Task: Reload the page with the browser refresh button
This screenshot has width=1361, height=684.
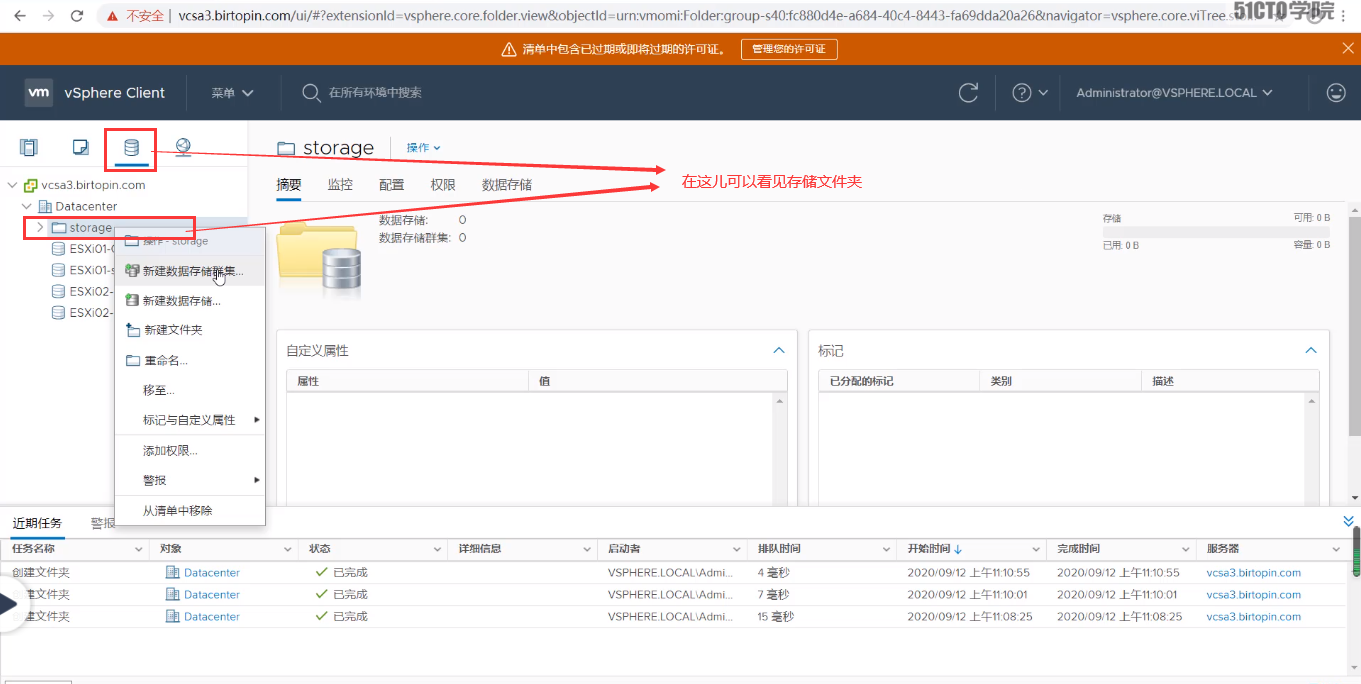Action: click(x=77, y=16)
